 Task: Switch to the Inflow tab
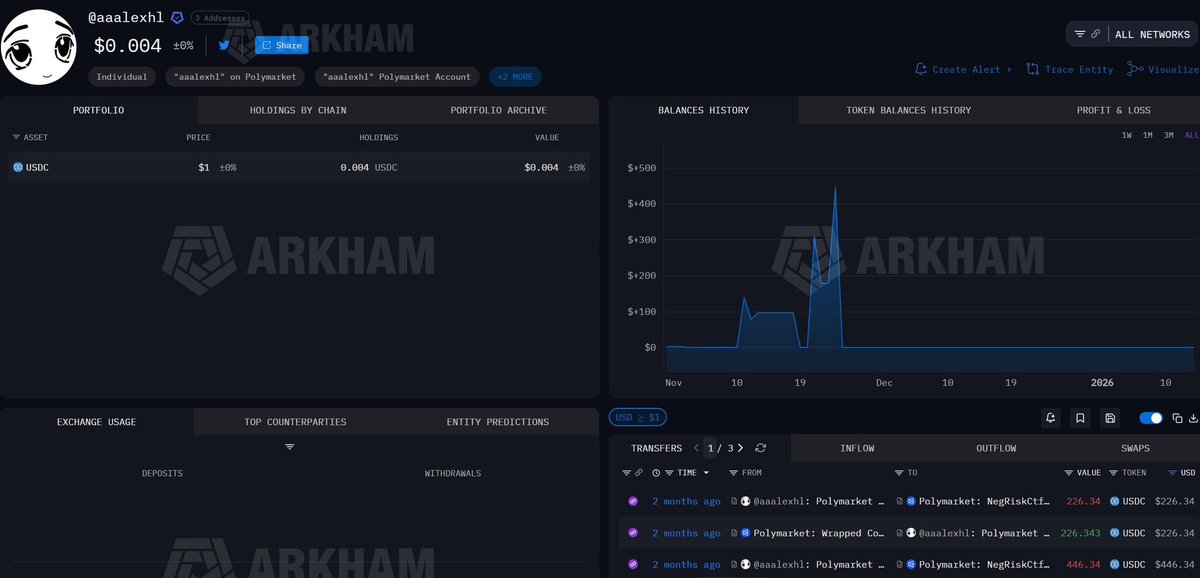click(x=857, y=448)
